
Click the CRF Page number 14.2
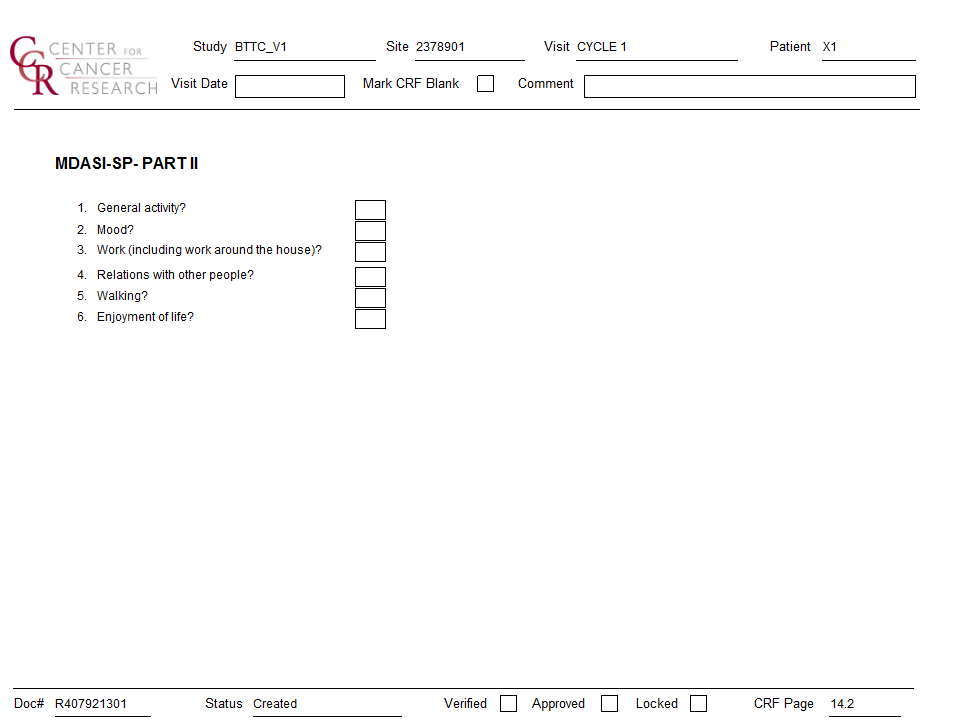pyautogui.click(x=842, y=704)
